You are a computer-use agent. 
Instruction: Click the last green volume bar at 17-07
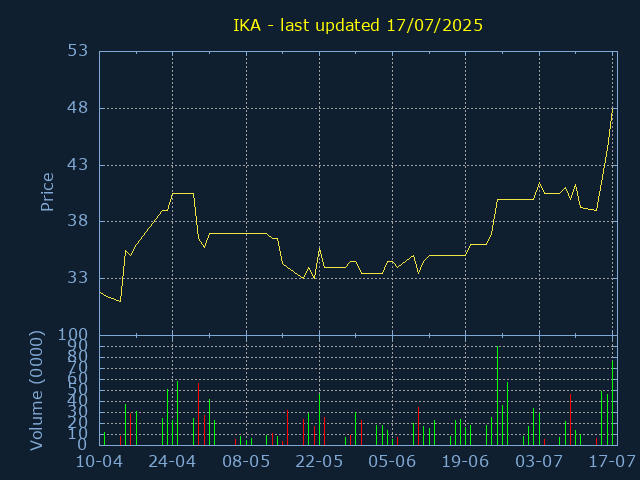point(612,402)
